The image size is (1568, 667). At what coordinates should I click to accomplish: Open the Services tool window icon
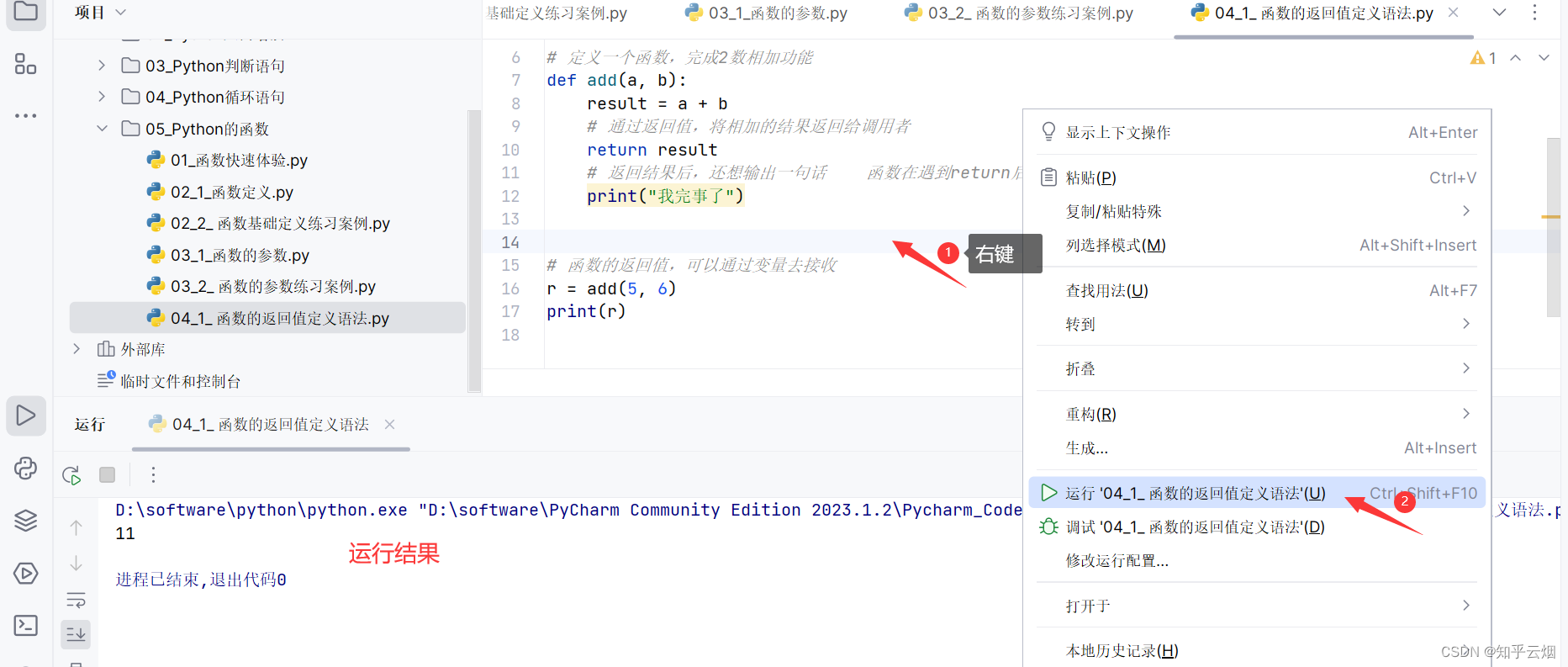point(26,574)
